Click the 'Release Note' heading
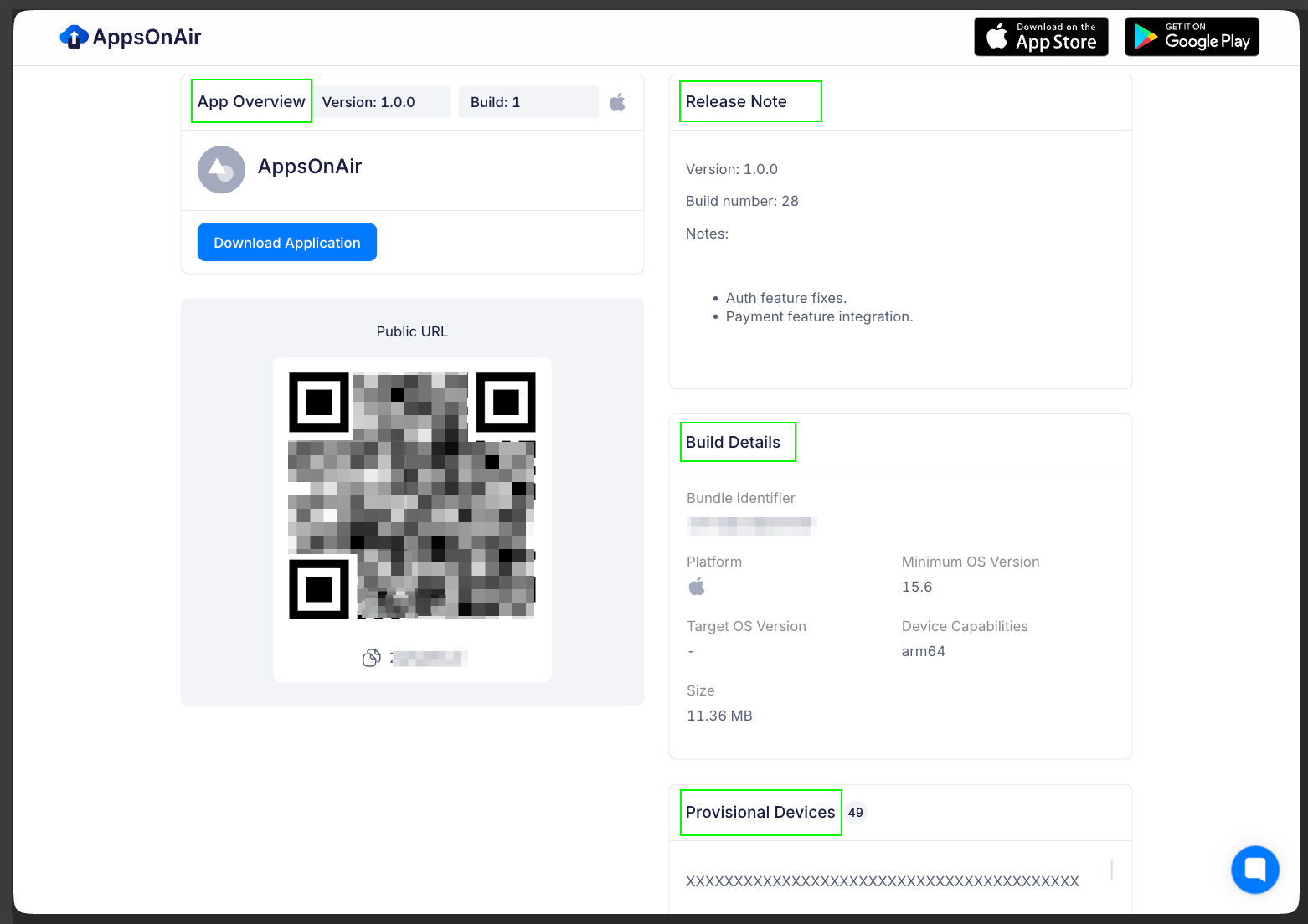The height and width of the screenshot is (924, 1308). (736, 101)
